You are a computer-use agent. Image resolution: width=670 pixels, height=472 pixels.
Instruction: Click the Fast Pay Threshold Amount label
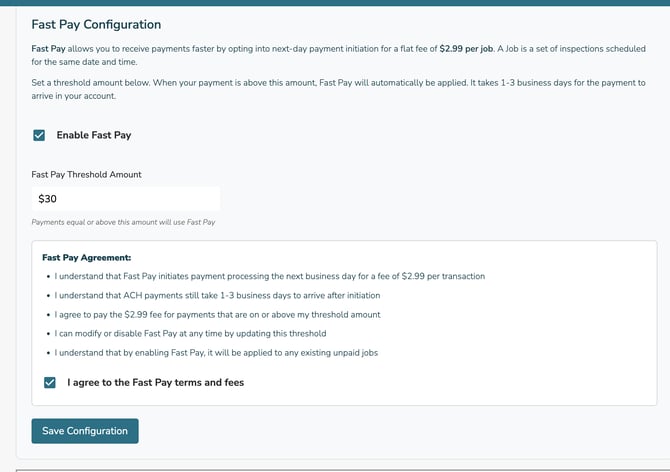click(86, 174)
